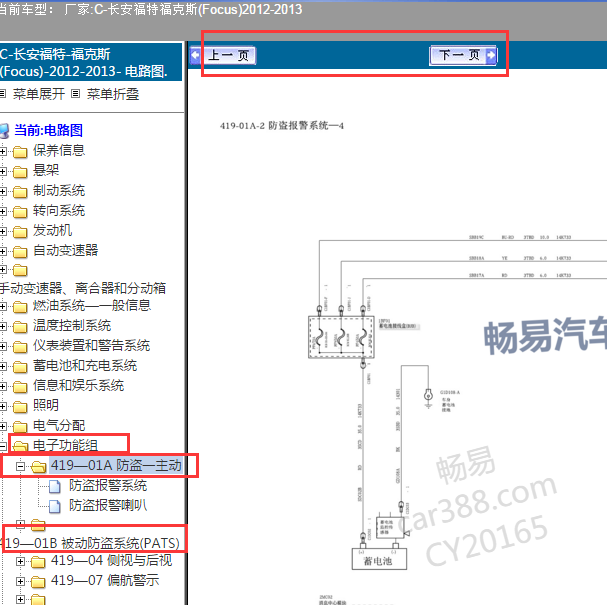The image size is (607, 605).
Task: Expand the 燃油系统—一般信息 node
Action: pos(3,307)
